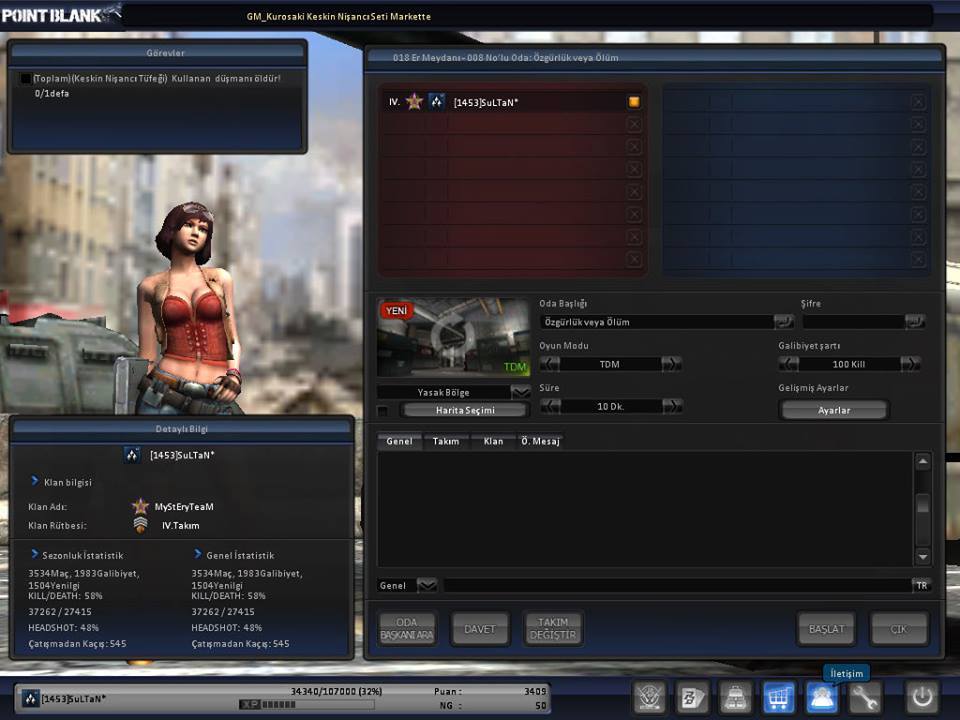Viewport: 960px width, 720px height.
Task: Open the Yasak Bölge map dropdown
Action: point(520,392)
